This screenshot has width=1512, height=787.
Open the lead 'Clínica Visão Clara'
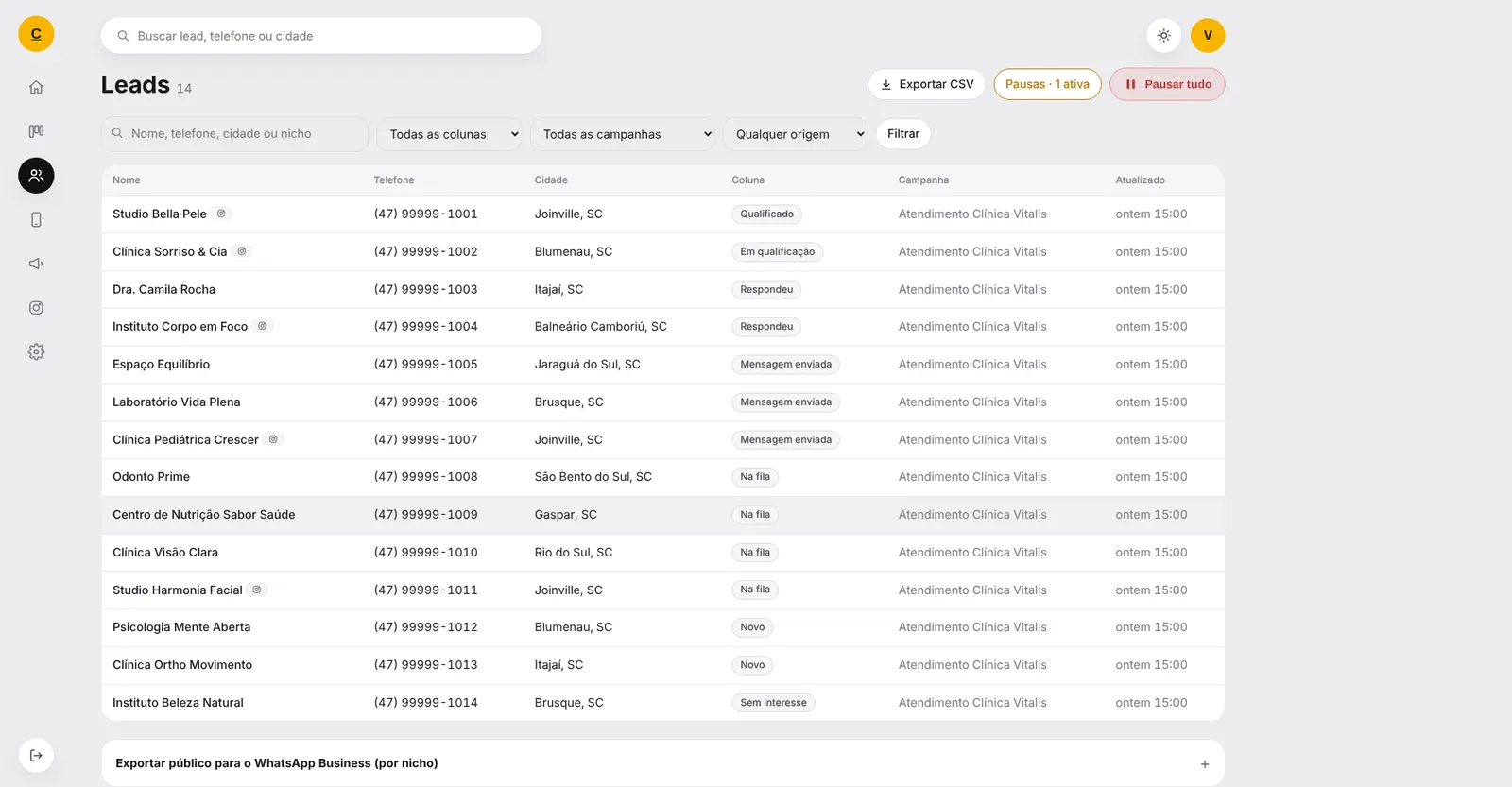[x=165, y=553]
